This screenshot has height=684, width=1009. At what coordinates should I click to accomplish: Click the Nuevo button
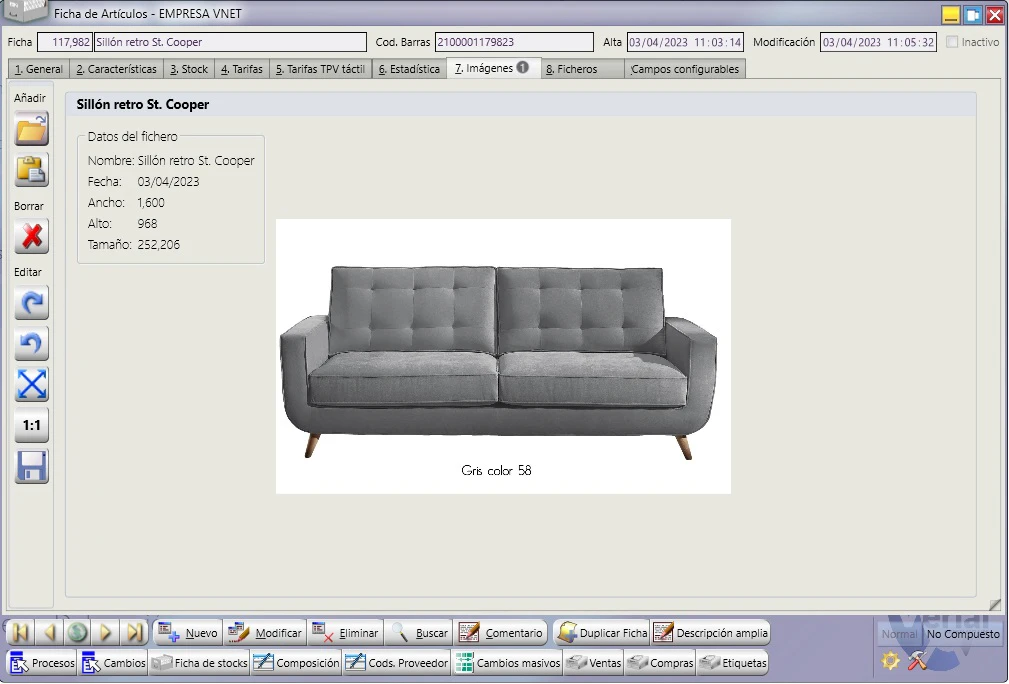coord(188,633)
